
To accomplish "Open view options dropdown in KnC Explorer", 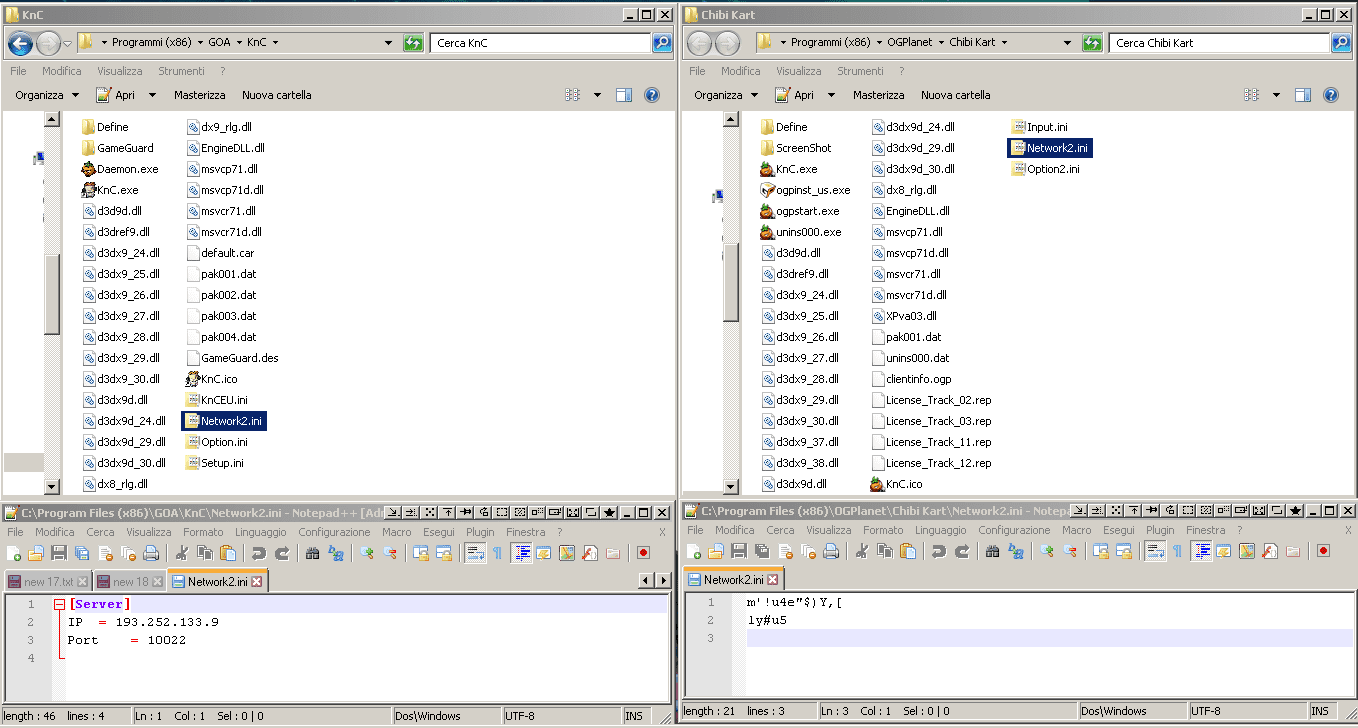I will [x=597, y=95].
